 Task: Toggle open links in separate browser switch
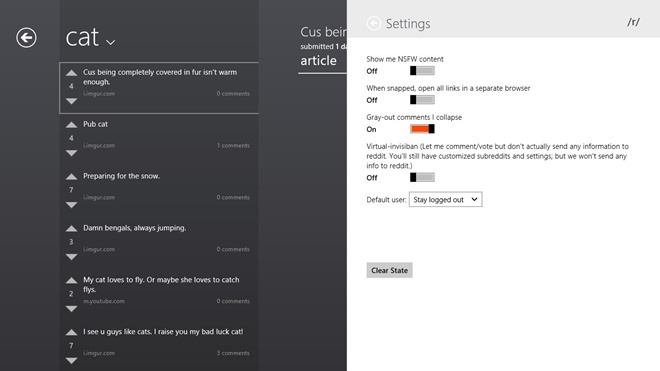coord(422,100)
